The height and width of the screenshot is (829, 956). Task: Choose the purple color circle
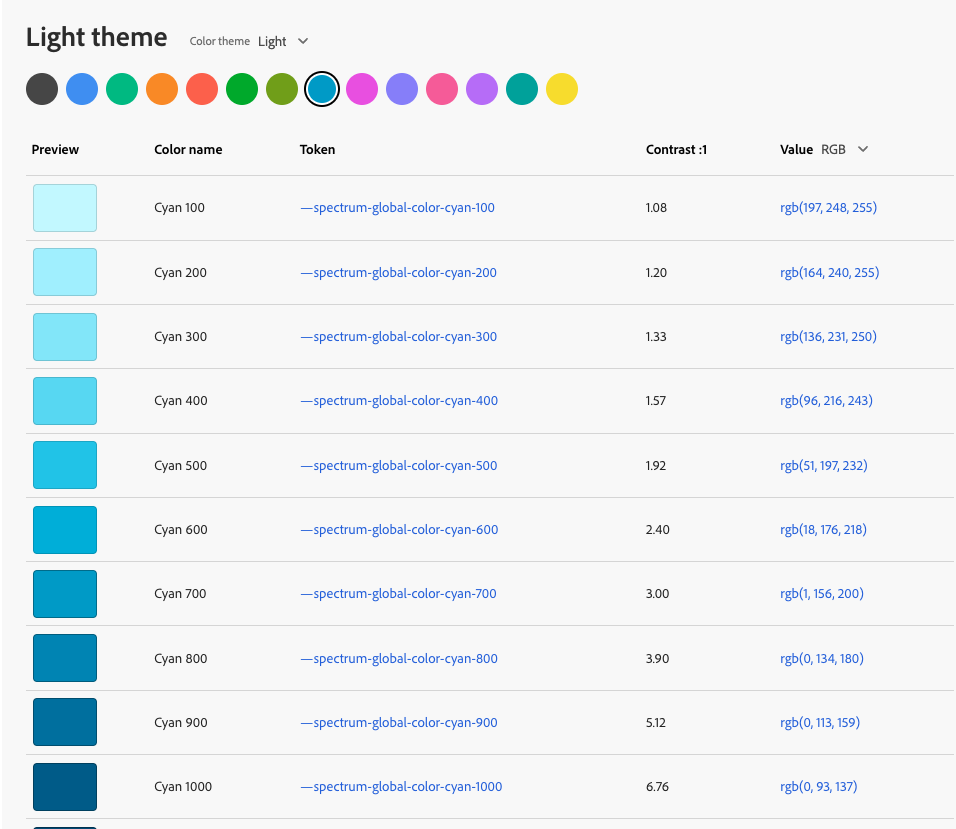[x=482, y=89]
